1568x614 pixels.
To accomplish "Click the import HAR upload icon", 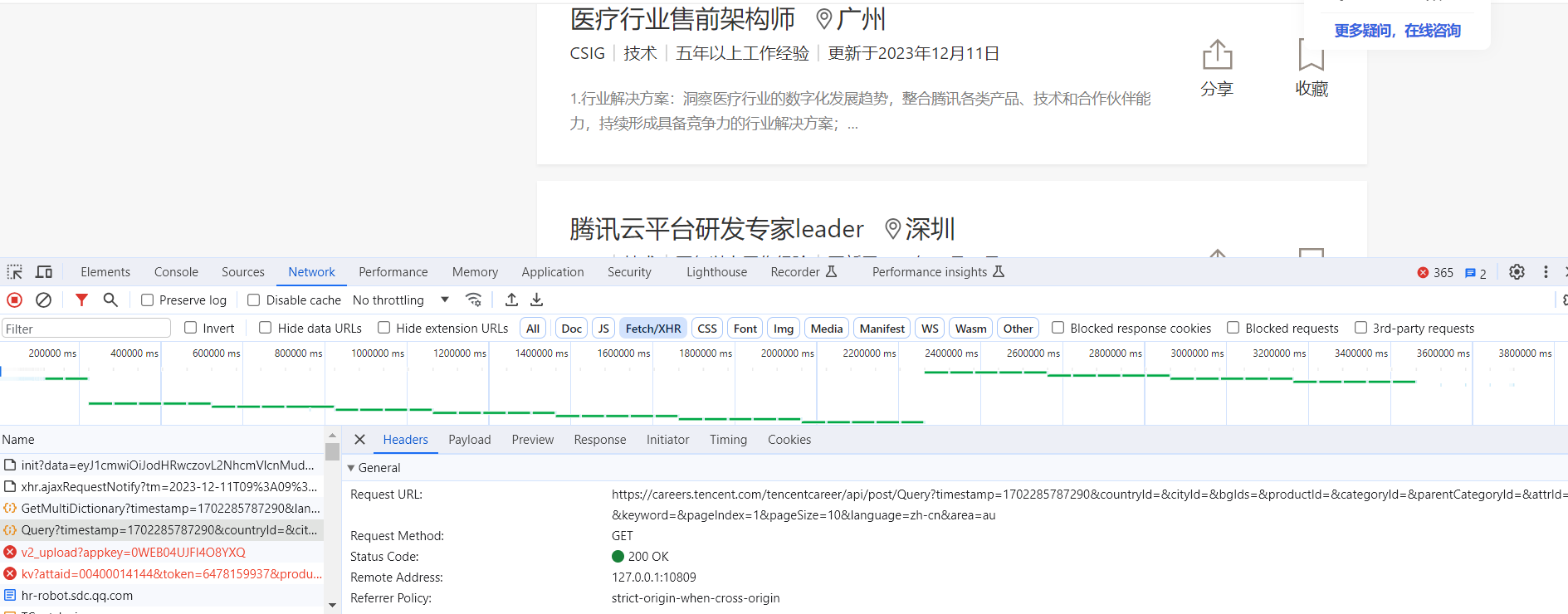I will coord(512,300).
